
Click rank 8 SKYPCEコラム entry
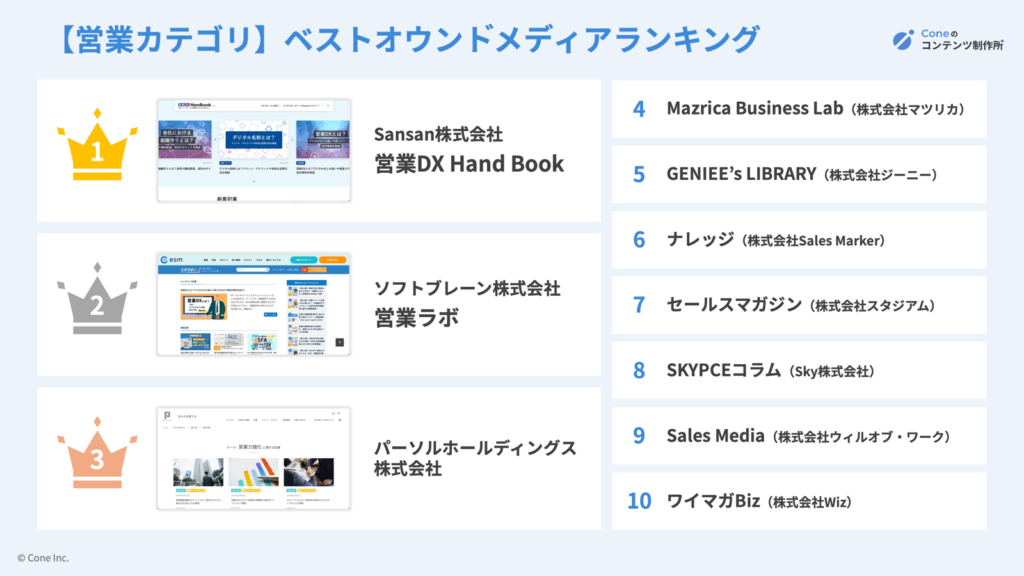coord(799,370)
